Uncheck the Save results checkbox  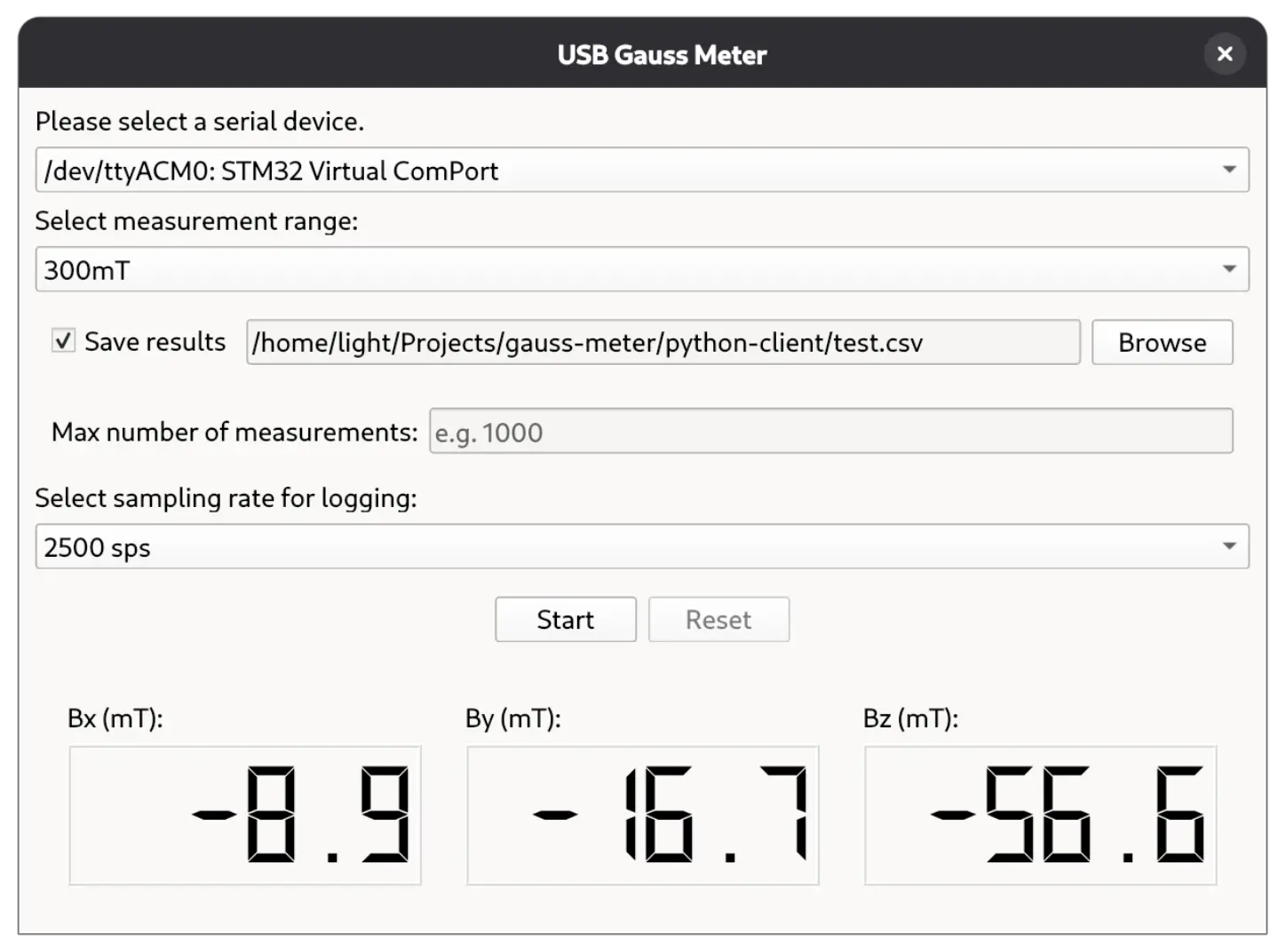point(63,342)
